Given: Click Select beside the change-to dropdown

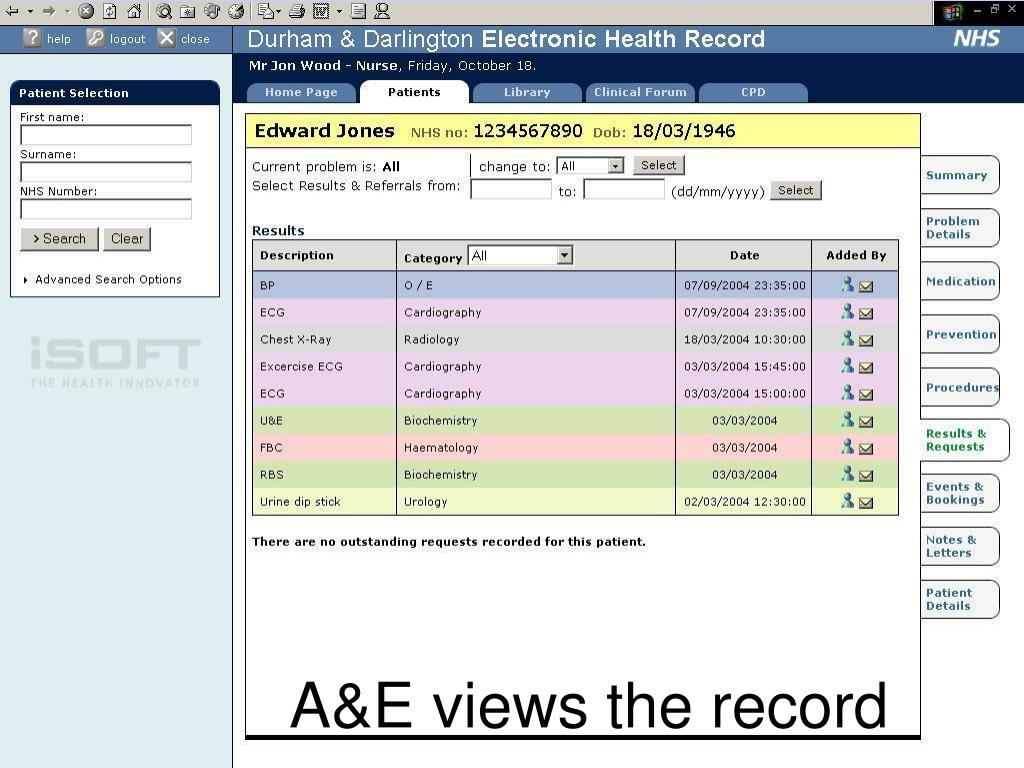Looking at the screenshot, I should 658,165.
